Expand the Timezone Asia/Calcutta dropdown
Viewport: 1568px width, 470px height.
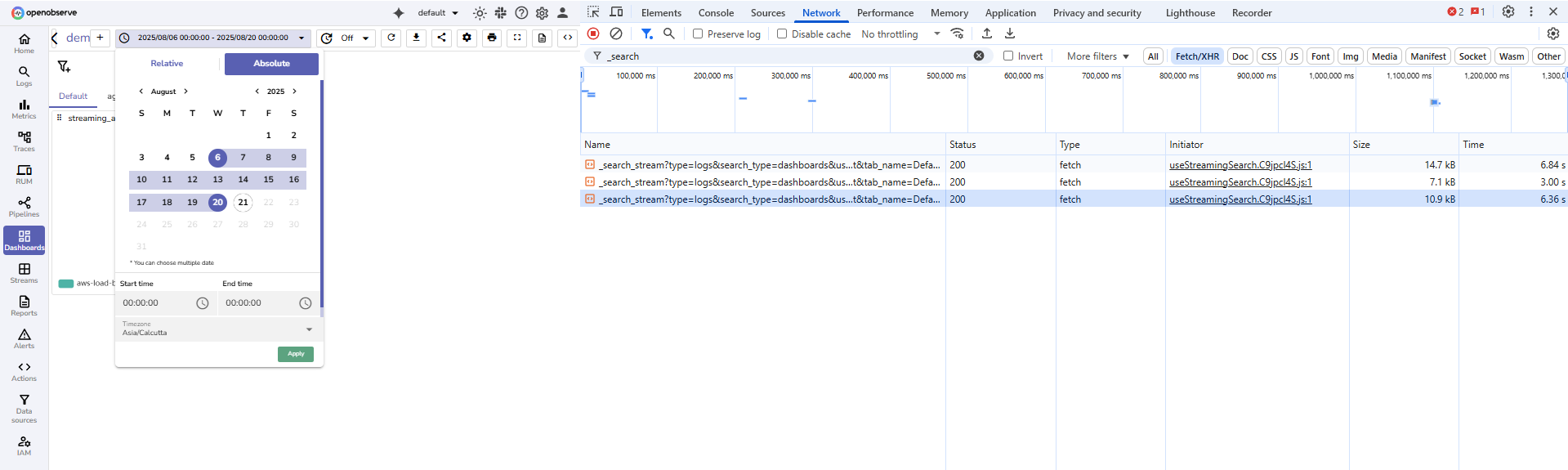point(309,329)
